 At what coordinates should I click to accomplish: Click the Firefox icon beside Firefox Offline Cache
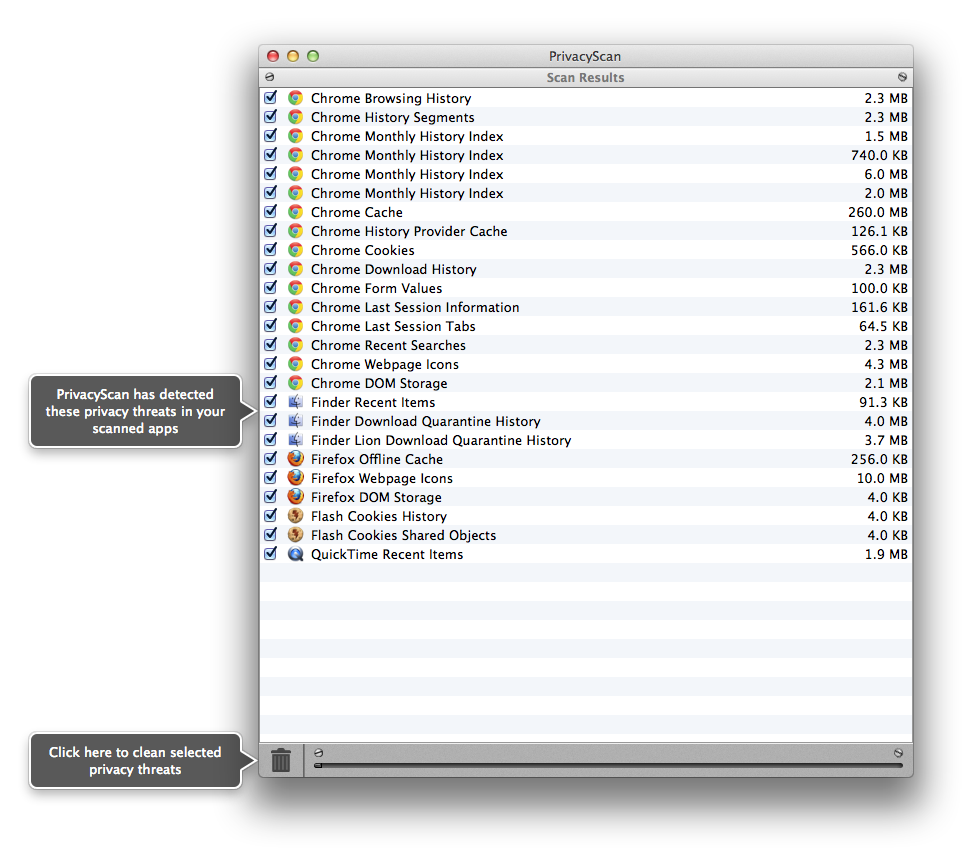tap(295, 459)
